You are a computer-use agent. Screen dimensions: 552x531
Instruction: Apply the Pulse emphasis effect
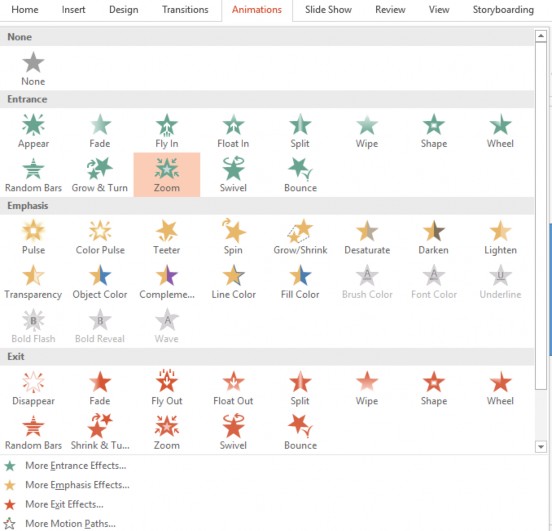point(33,237)
